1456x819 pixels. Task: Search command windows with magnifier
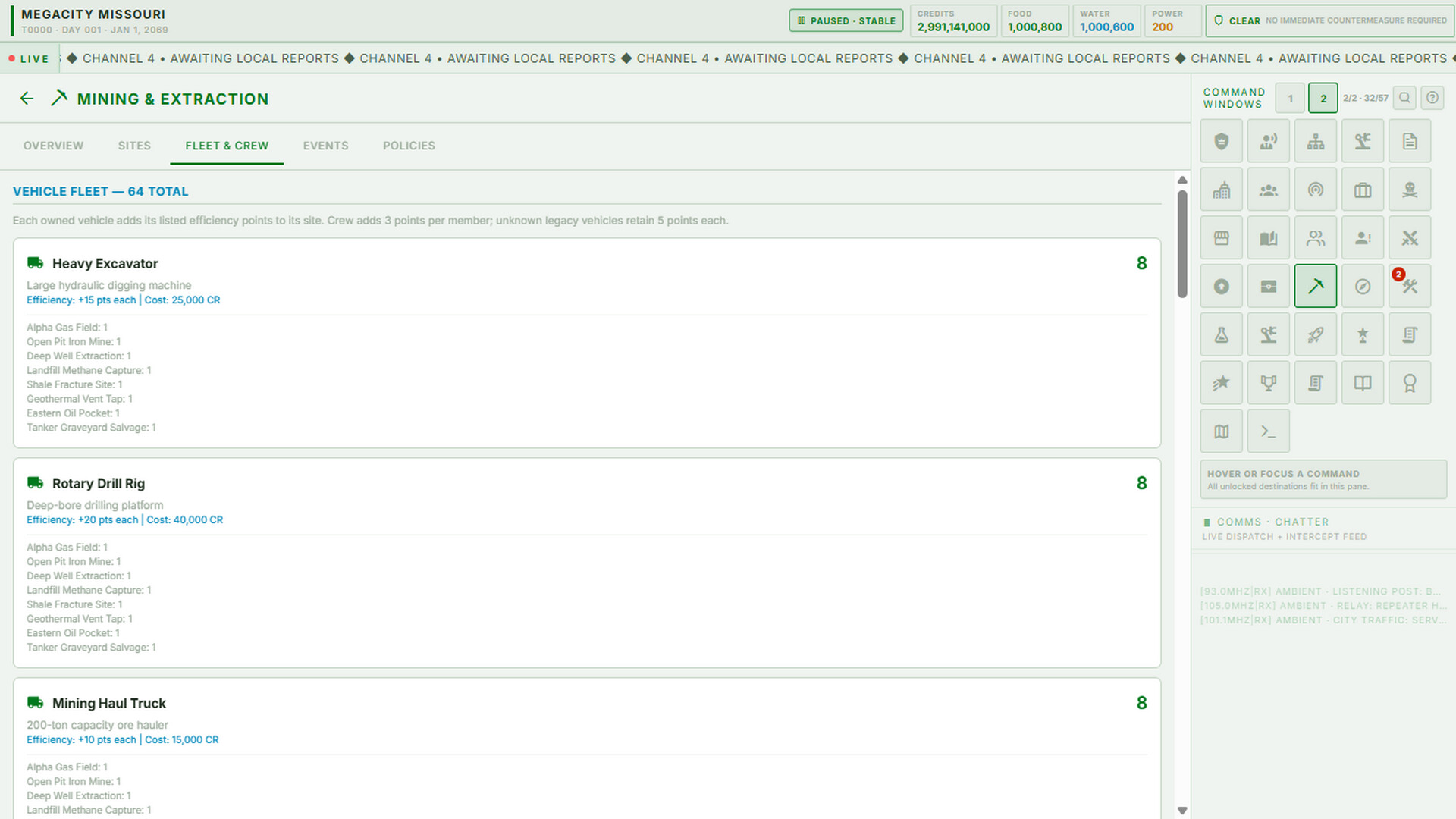pos(1404,98)
